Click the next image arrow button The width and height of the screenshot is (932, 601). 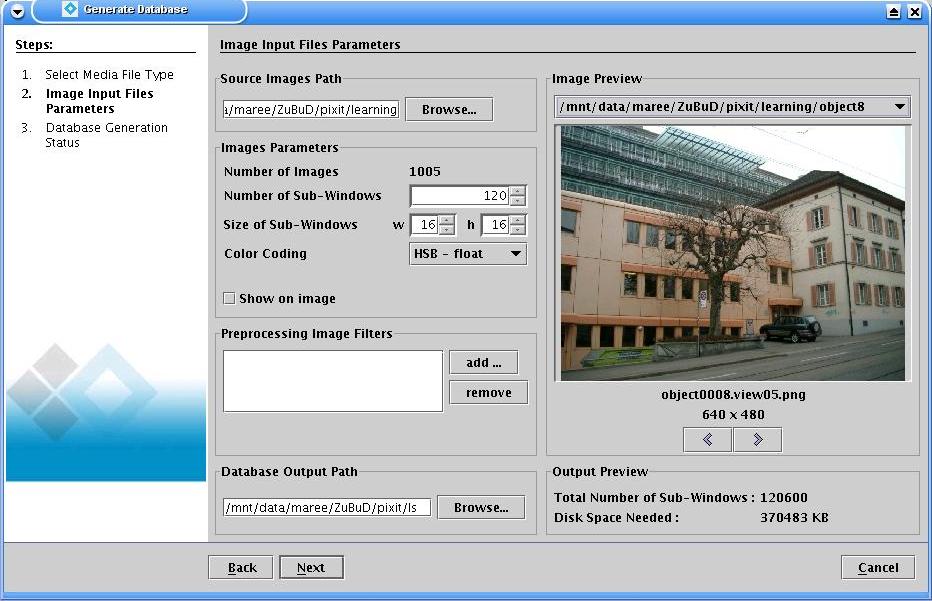coord(757,440)
